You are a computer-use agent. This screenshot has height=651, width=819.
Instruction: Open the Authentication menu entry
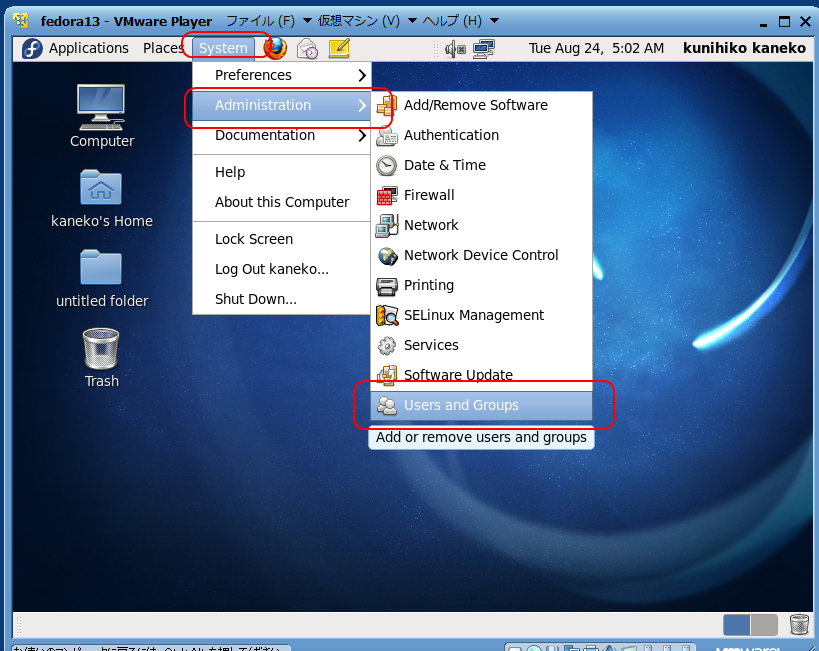482,135
